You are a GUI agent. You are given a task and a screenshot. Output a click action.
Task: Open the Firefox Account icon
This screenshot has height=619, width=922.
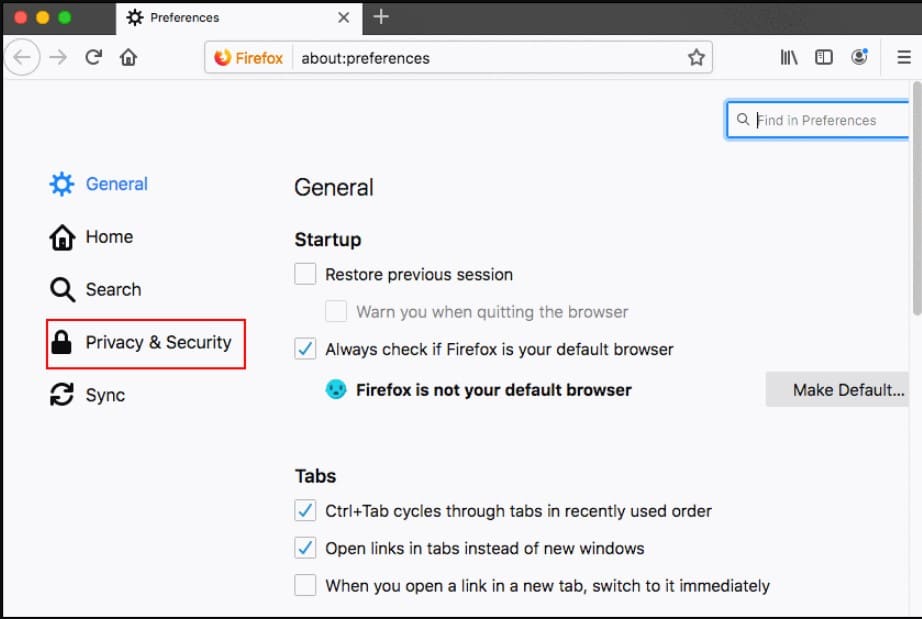coord(858,57)
